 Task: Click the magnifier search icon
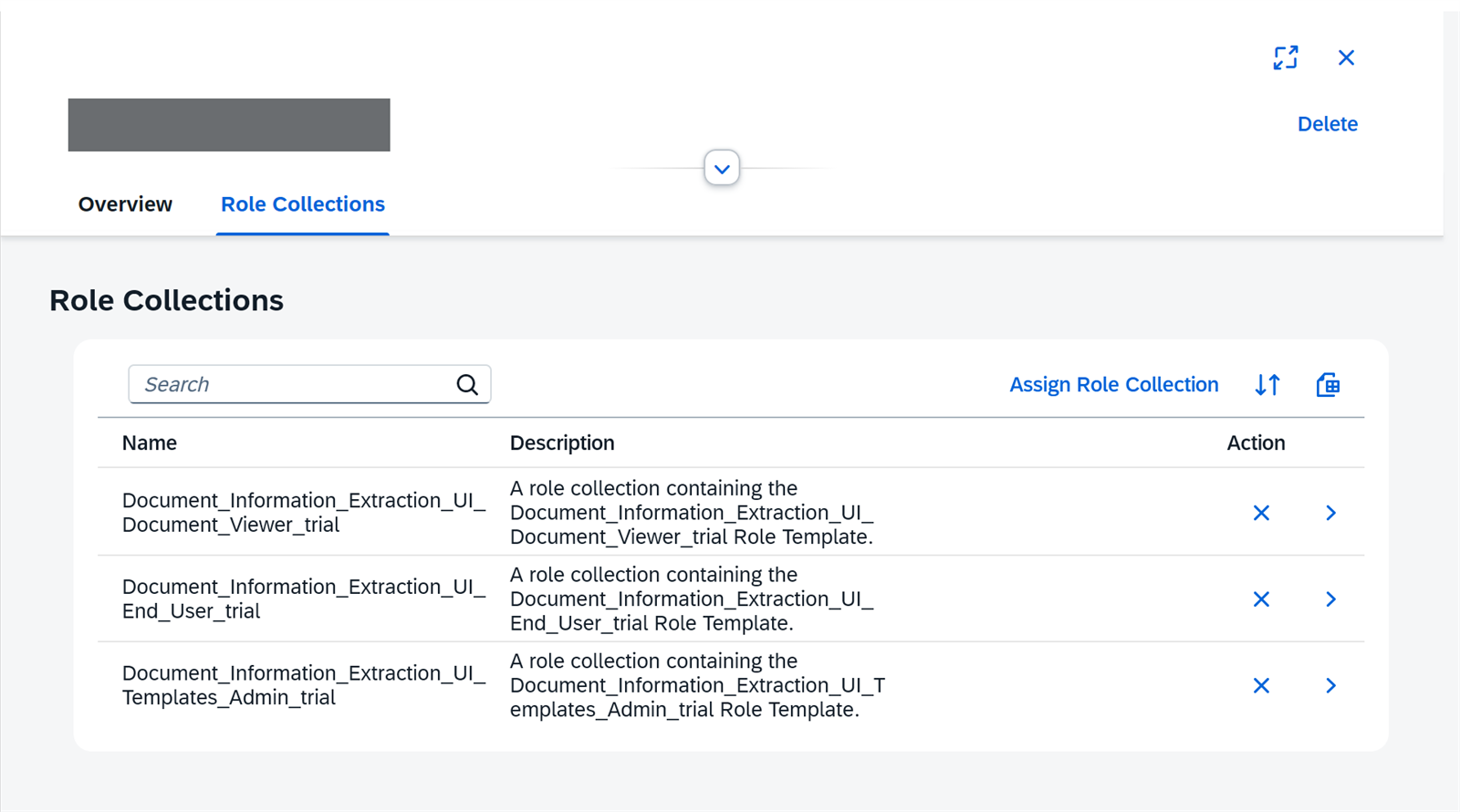click(x=467, y=385)
